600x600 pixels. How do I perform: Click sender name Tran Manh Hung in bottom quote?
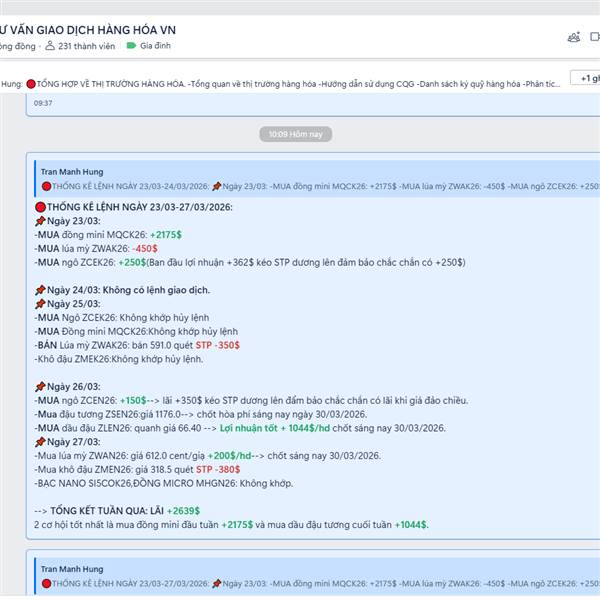(72, 569)
